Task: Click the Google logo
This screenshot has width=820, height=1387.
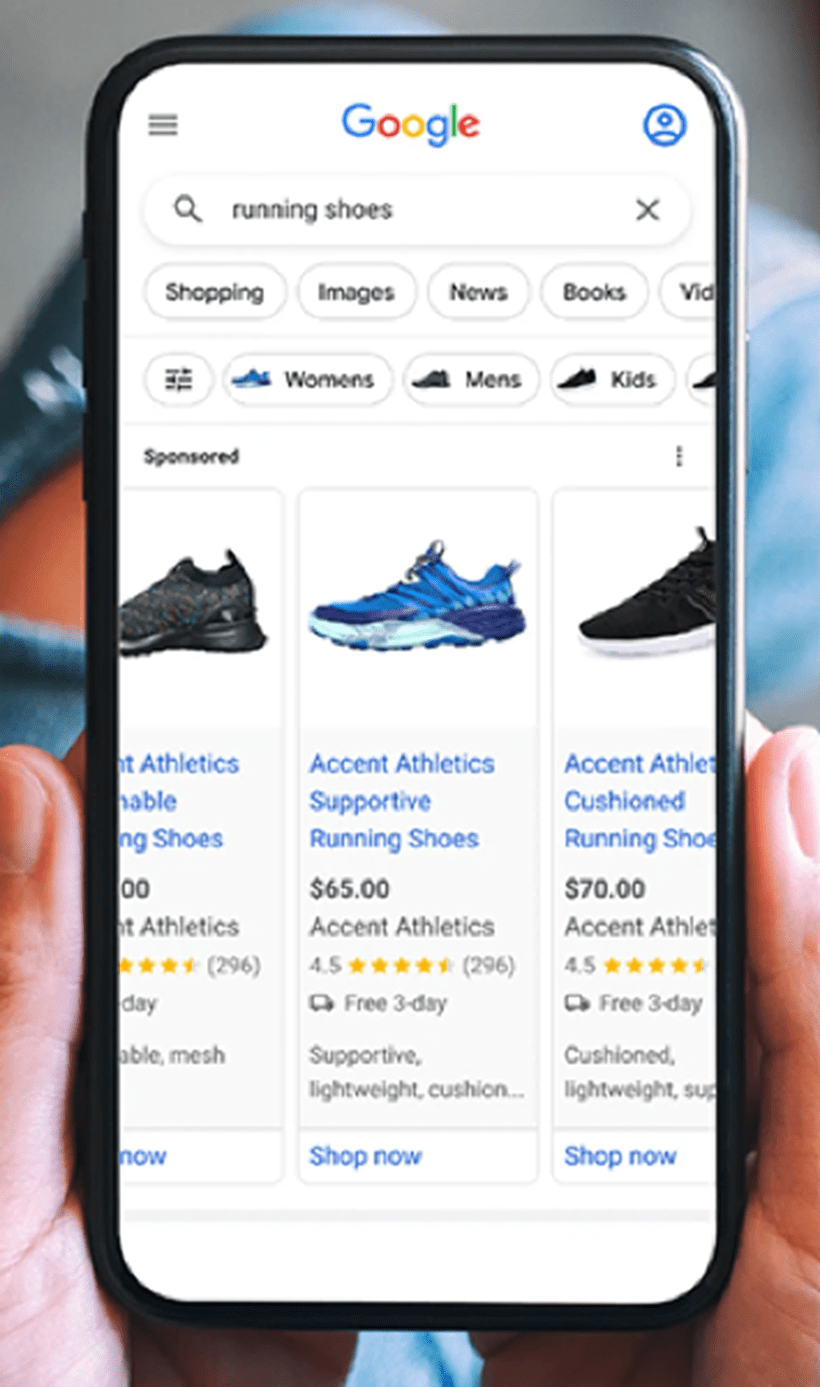Action: tap(410, 125)
